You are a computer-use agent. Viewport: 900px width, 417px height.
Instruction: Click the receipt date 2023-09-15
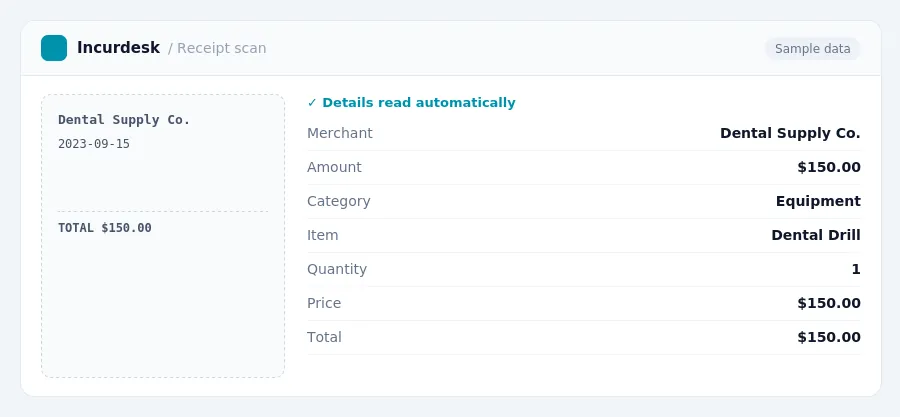point(94,144)
